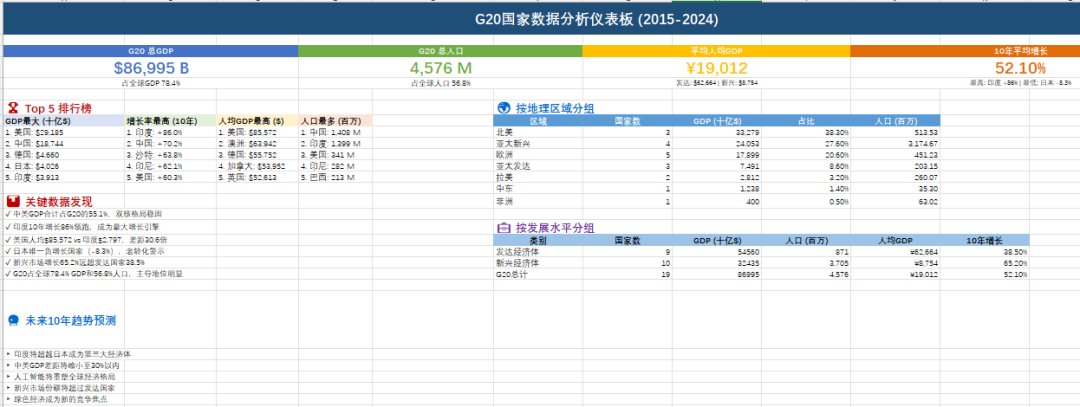Click the cell 5. 巴西: 213 M

pyautogui.click(x=335, y=178)
